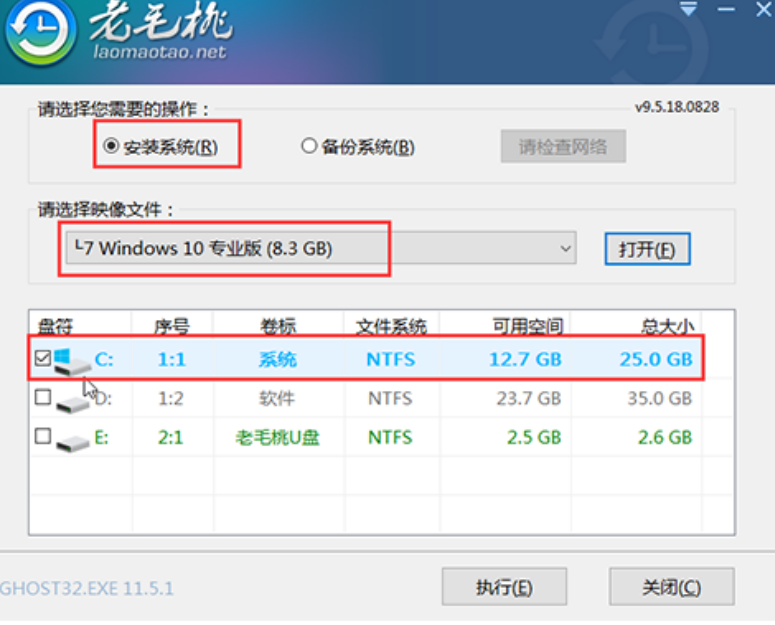775x625 pixels.
Task: Click the 请检查网络 button
Action: (563, 146)
